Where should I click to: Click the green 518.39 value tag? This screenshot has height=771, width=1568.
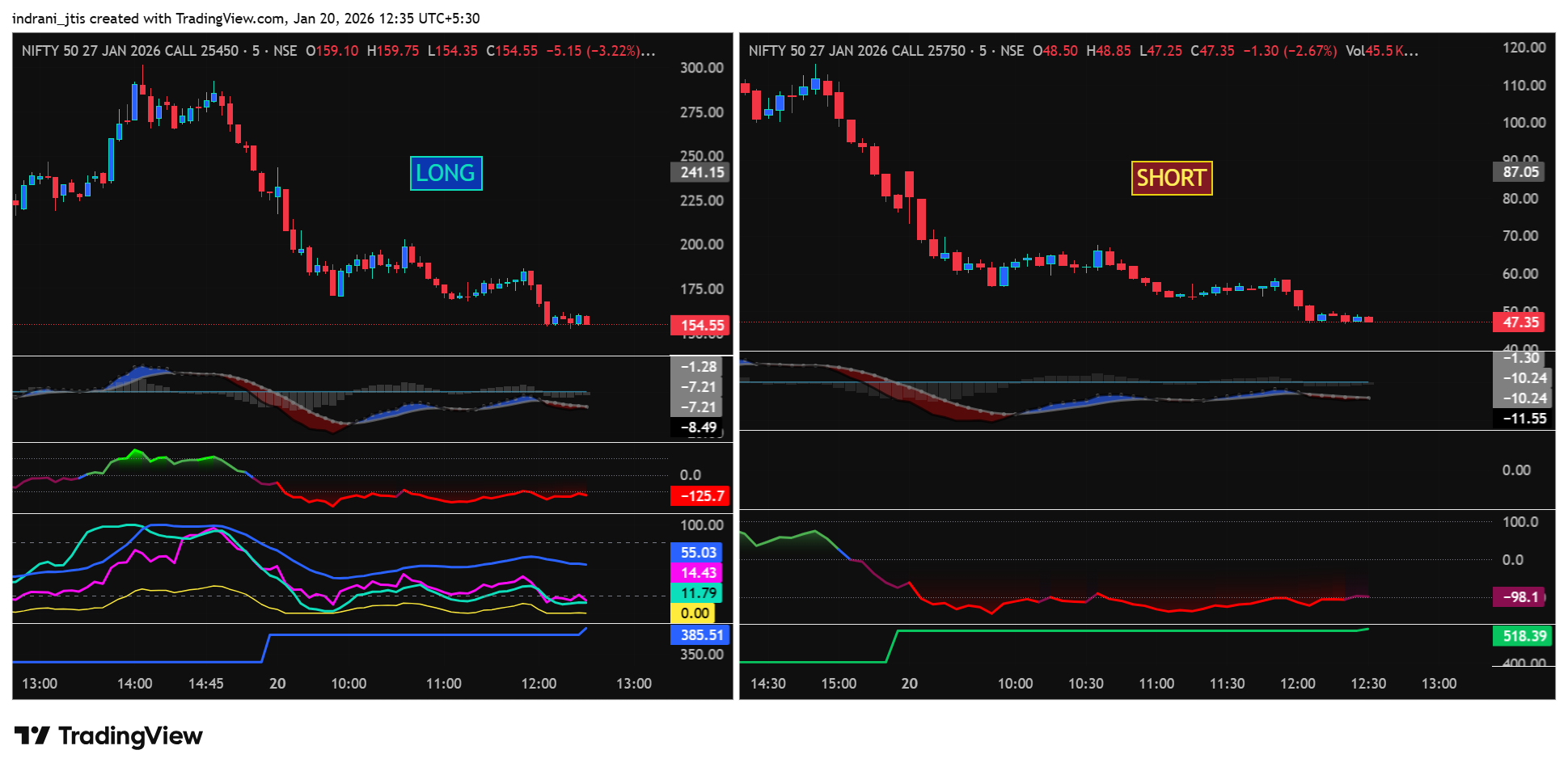(1524, 635)
